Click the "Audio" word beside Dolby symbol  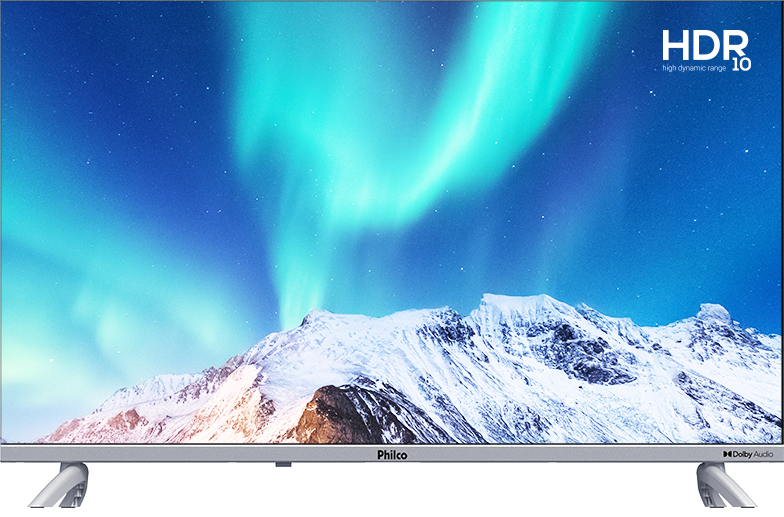tap(762, 454)
